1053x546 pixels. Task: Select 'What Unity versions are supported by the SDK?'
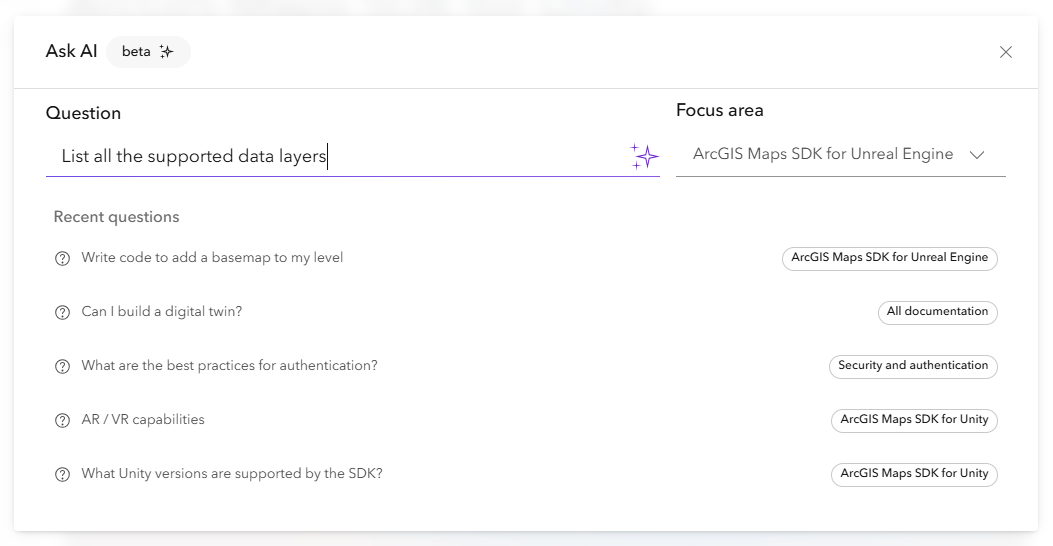[x=232, y=473]
